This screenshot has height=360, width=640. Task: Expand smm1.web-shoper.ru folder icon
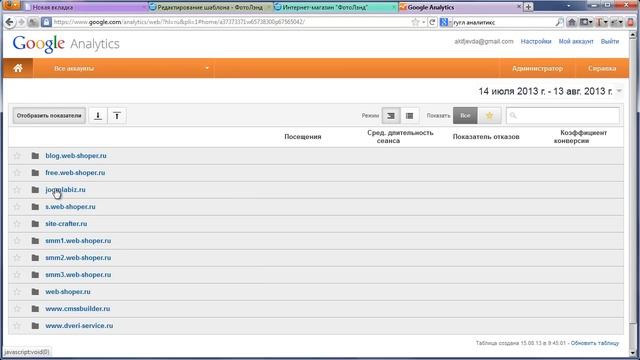click(35, 241)
